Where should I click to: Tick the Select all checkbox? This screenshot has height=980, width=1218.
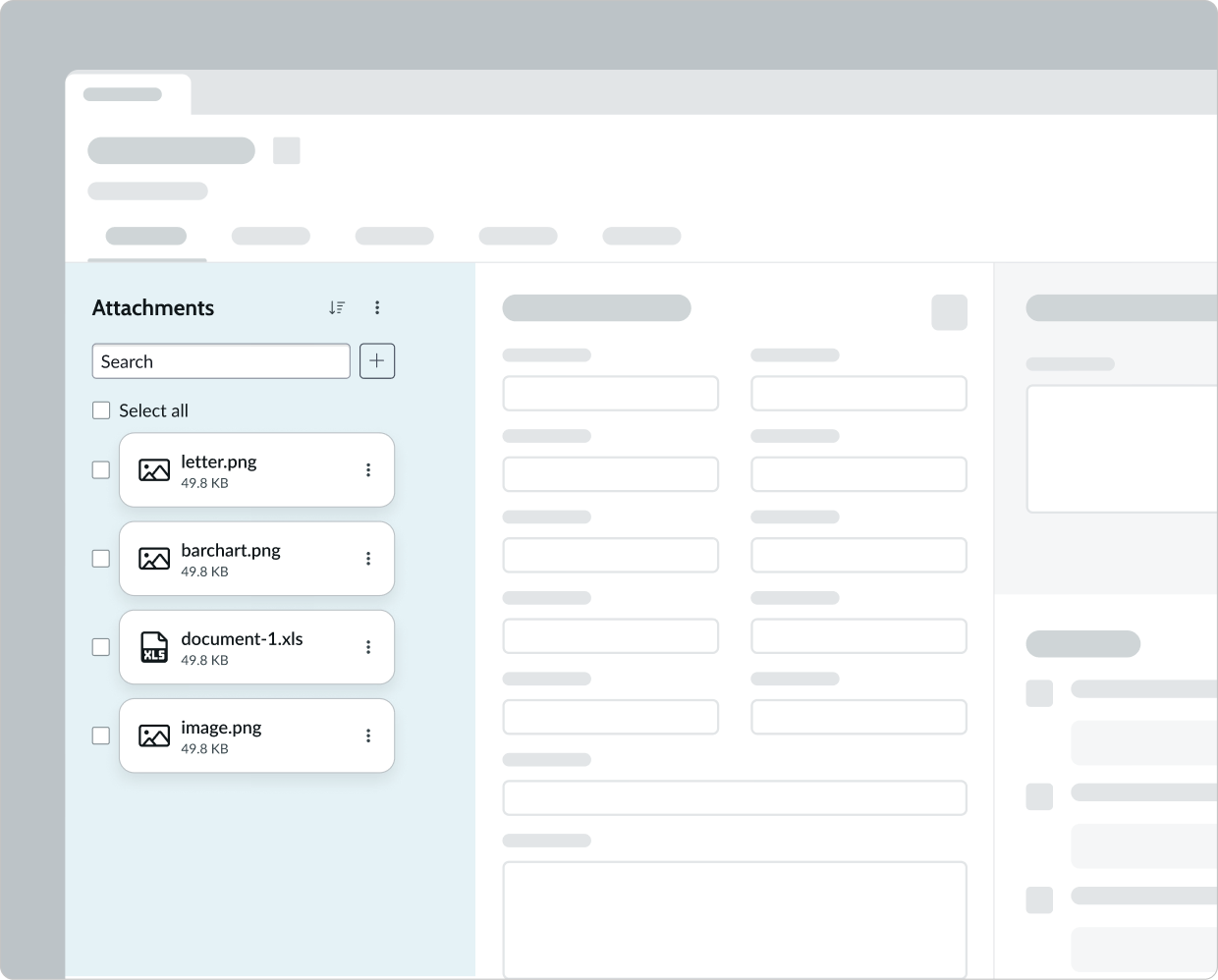pyautogui.click(x=101, y=410)
